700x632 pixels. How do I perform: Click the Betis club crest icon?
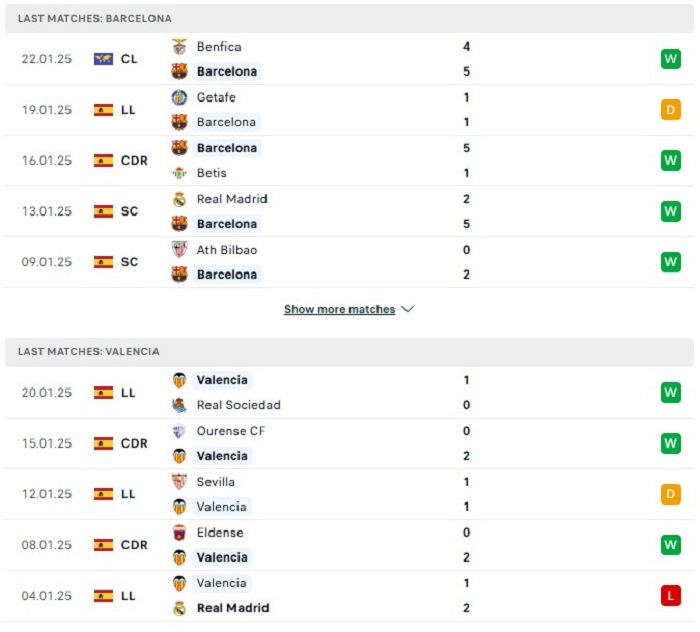179,173
